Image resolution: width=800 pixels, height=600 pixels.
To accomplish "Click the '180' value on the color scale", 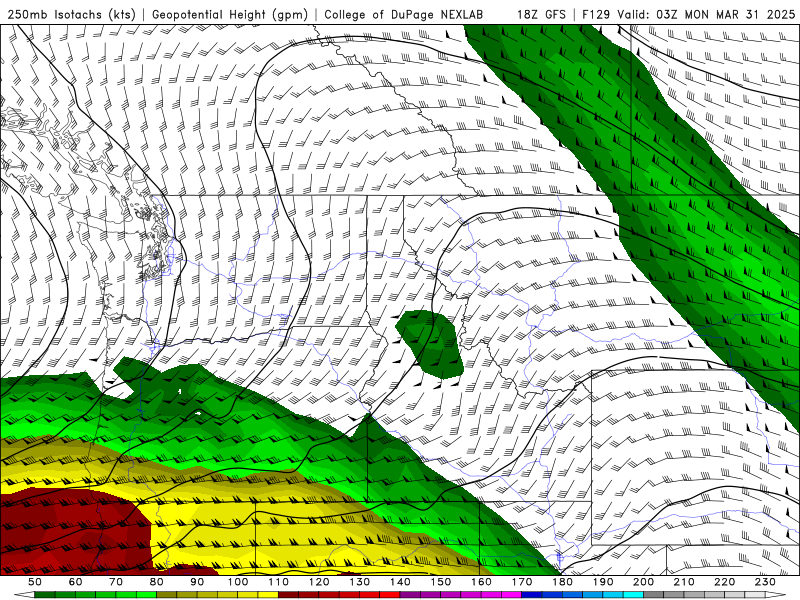I will [562, 582].
